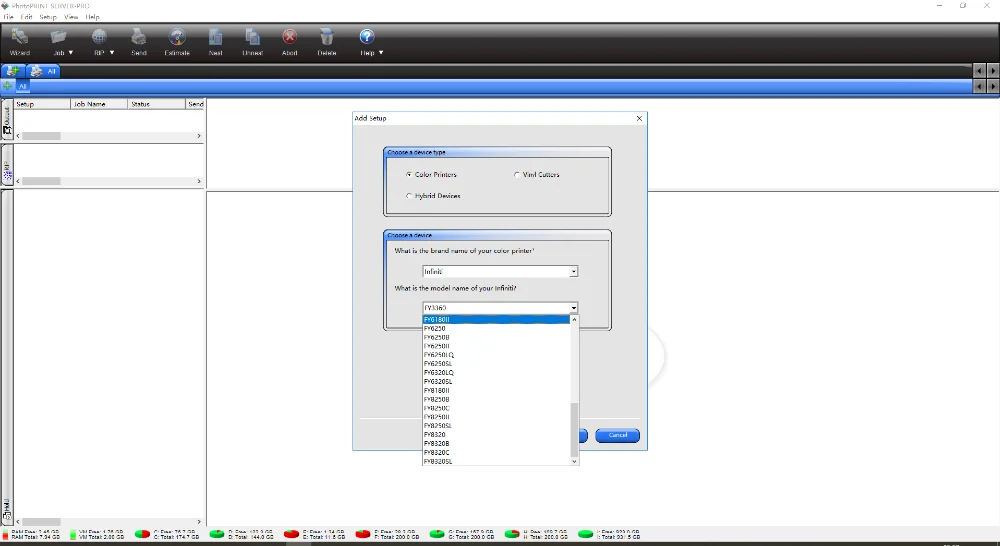This screenshot has width=1000, height=546.
Task: Click the D: drive pie chart icon
Action: (217, 535)
